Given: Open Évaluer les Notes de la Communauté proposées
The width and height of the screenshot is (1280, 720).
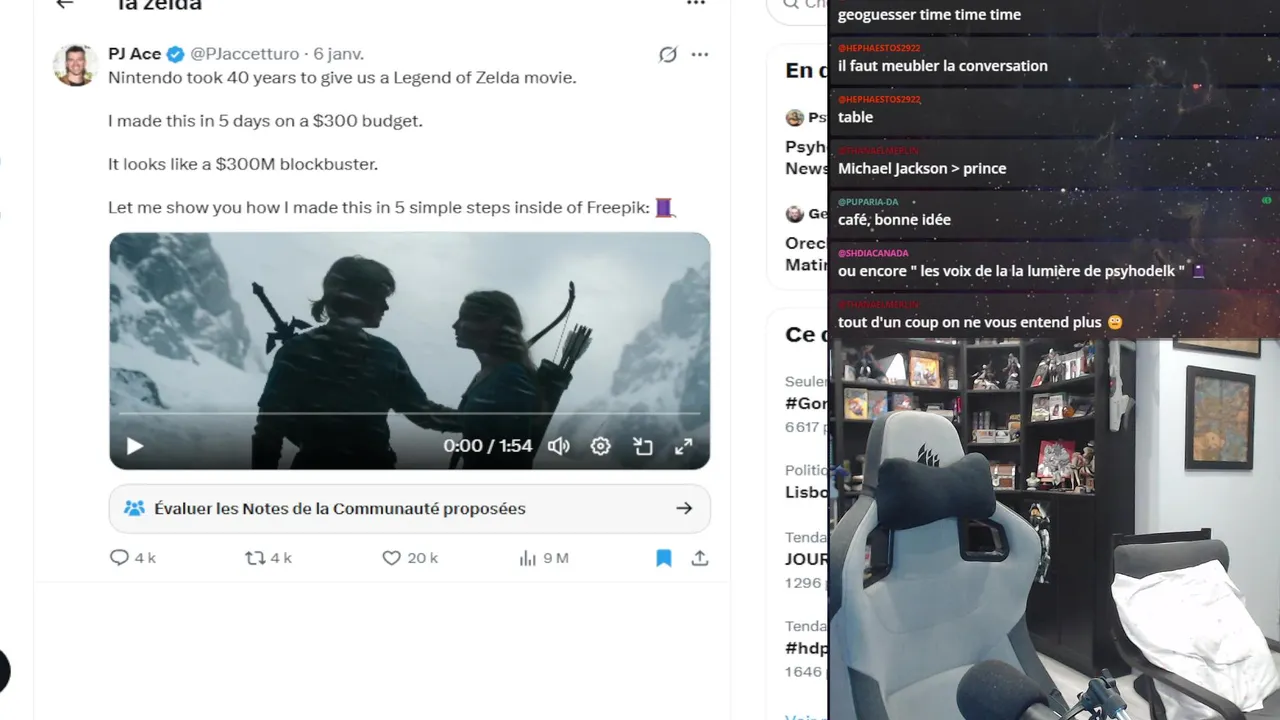Looking at the screenshot, I should click(x=409, y=508).
